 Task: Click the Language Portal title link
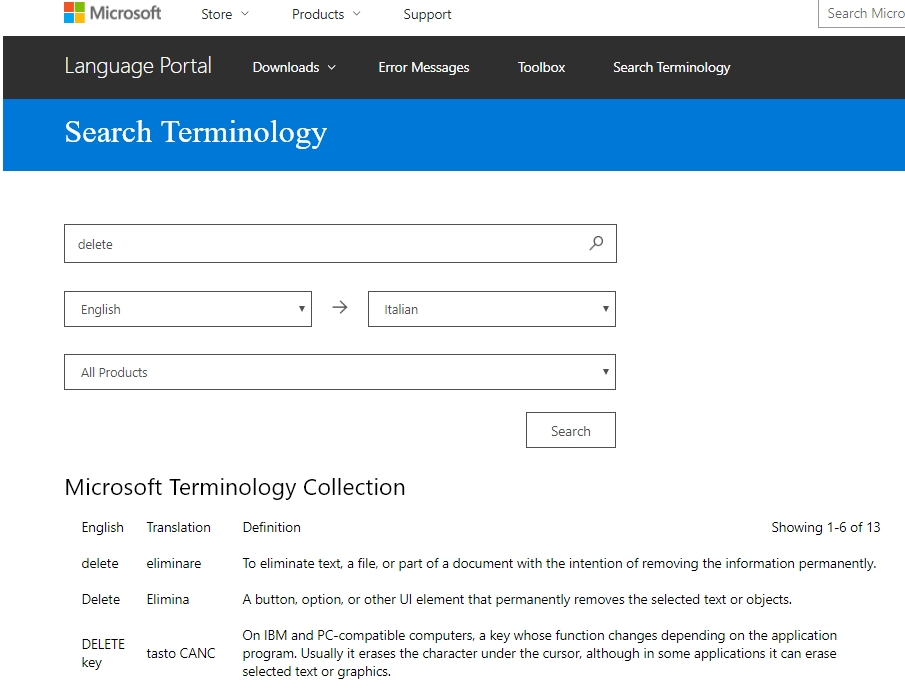tap(138, 66)
